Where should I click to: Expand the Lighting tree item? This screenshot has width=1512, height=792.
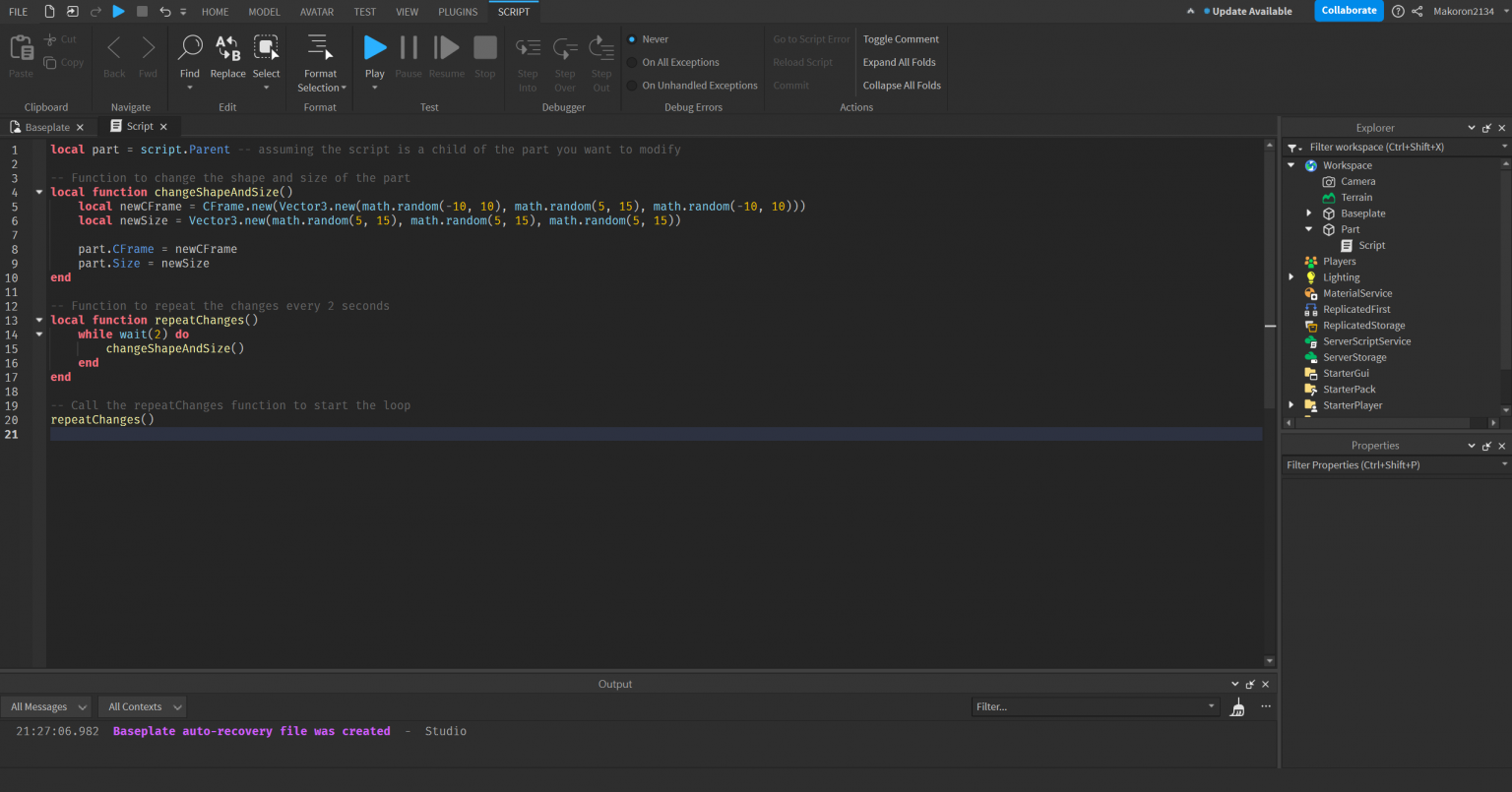1291,276
